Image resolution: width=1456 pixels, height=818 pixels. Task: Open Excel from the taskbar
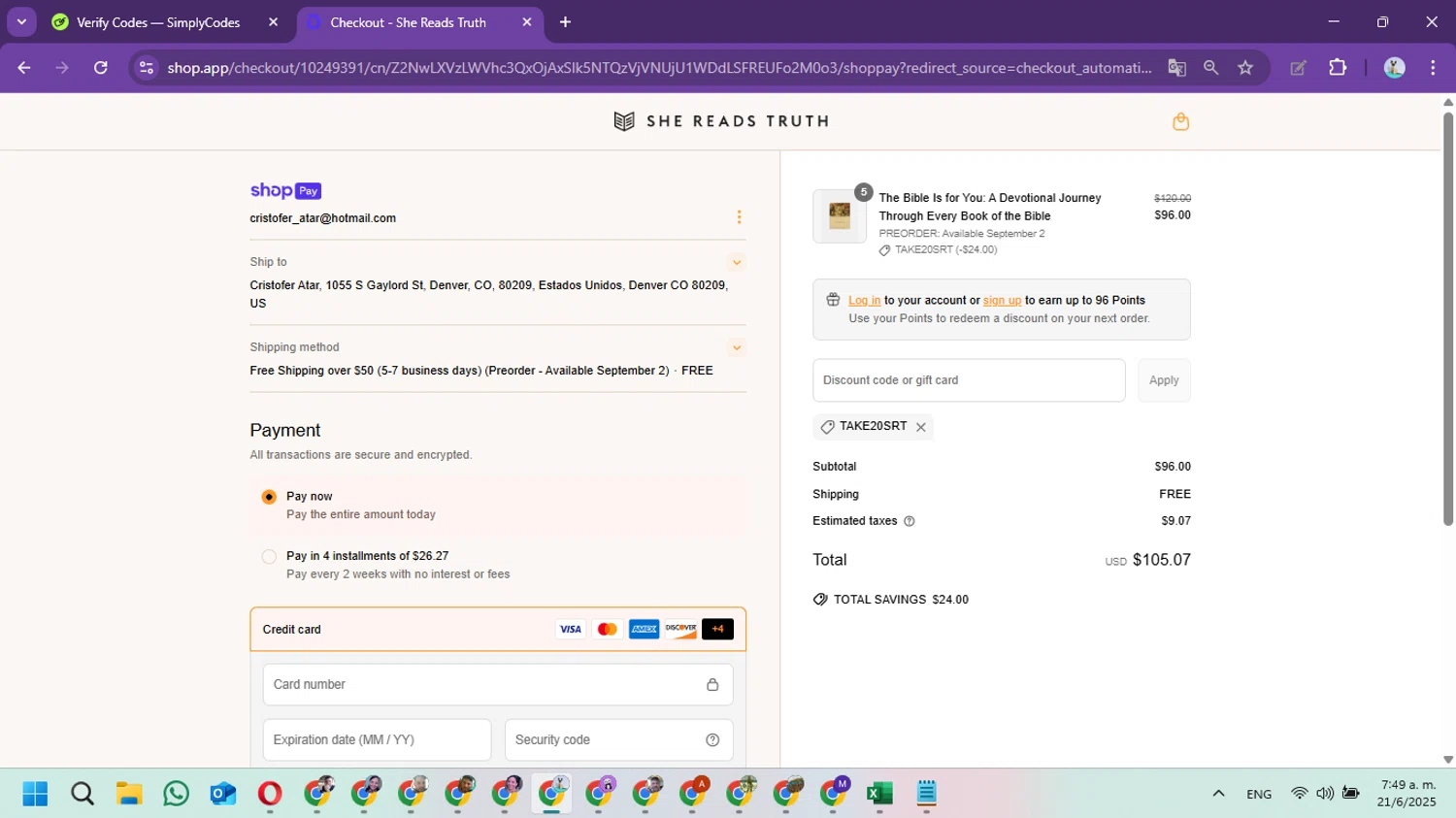pyautogui.click(x=879, y=794)
